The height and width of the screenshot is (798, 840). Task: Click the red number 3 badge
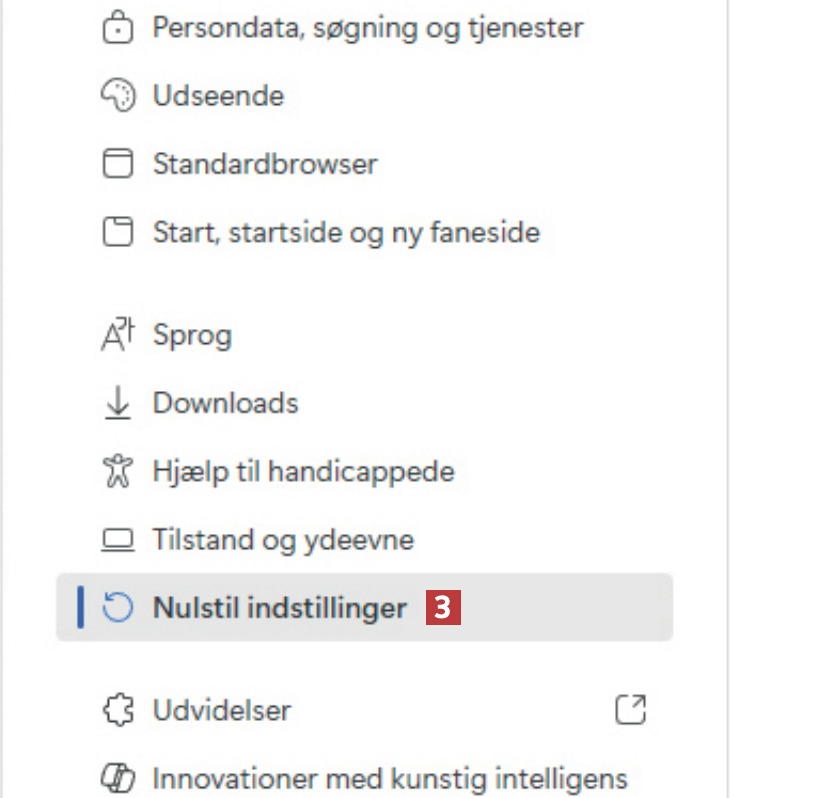pyautogui.click(x=444, y=607)
